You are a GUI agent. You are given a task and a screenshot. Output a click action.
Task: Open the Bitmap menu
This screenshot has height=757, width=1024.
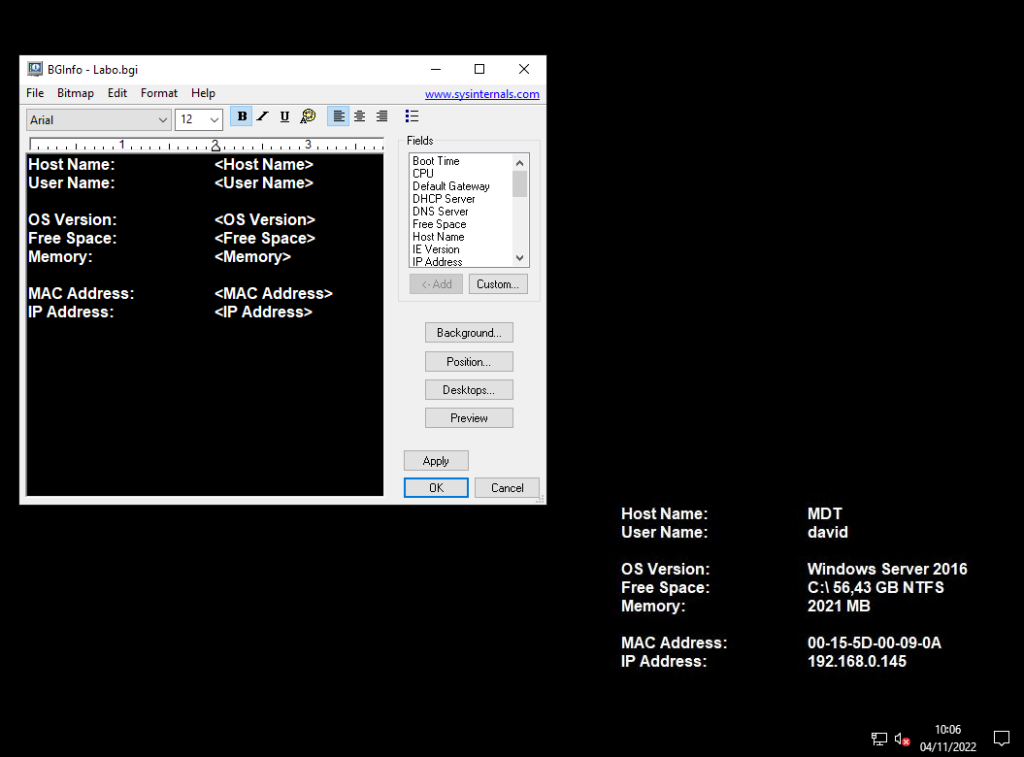tap(75, 93)
